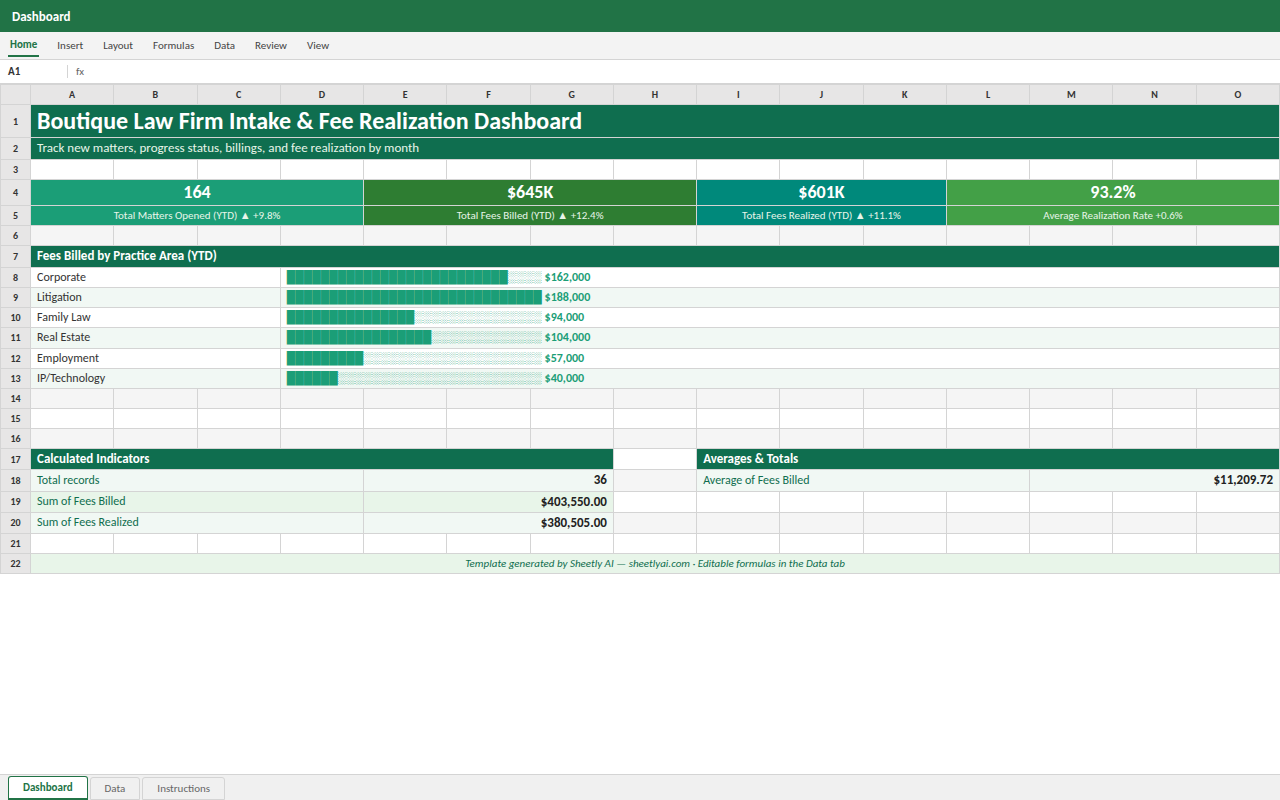Open the Layout ribbon tab
This screenshot has width=1280, height=800.
[118, 45]
